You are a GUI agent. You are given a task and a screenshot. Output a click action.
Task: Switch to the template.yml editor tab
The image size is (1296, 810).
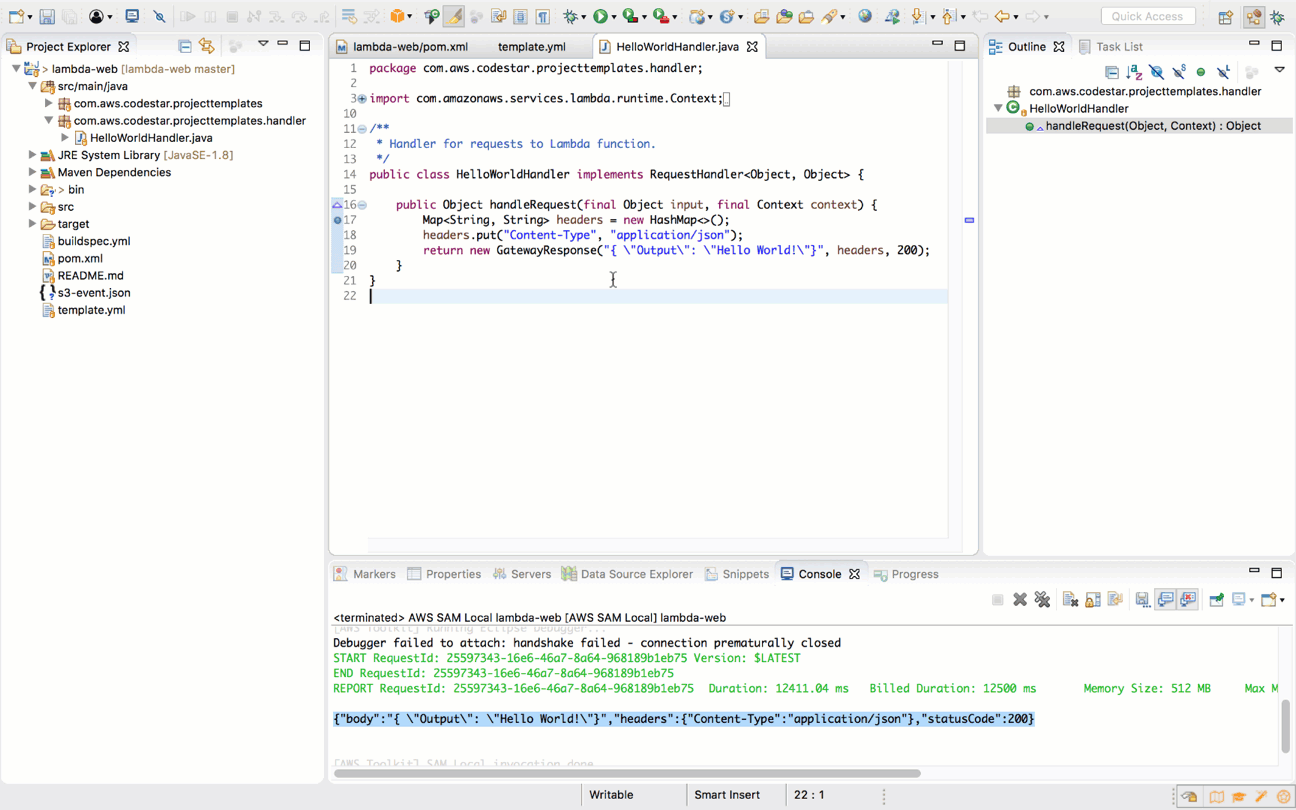click(531, 47)
